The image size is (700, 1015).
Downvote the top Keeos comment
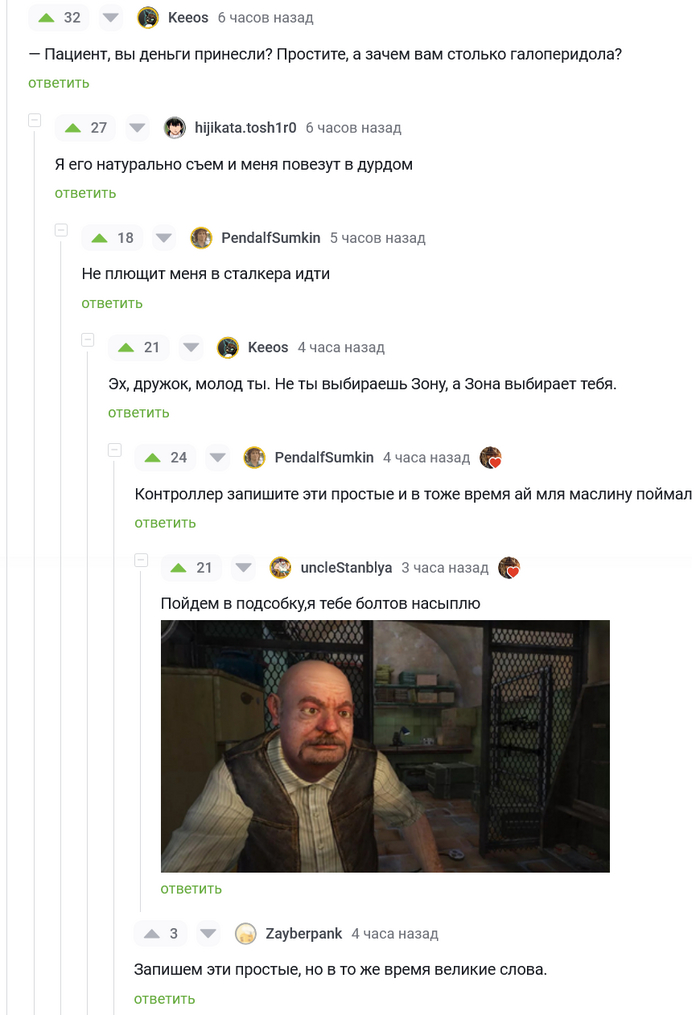[111, 17]
